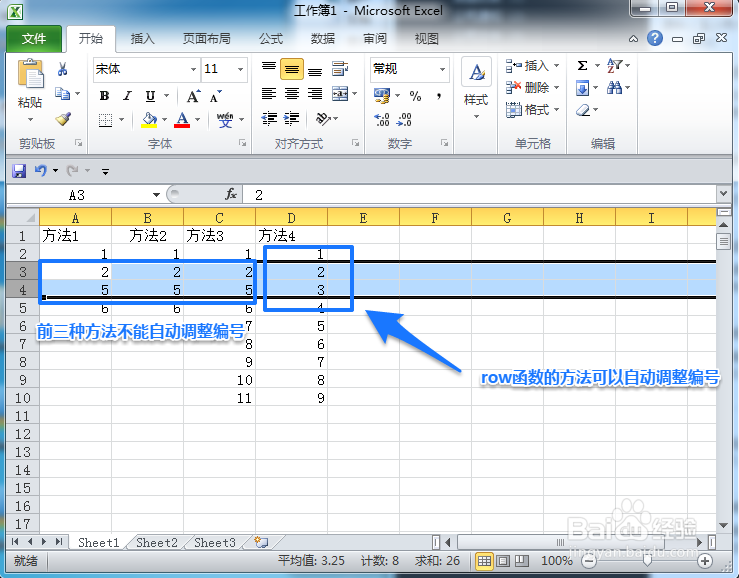Expand the Name Box dropdown
Viewport: 739px width, 578px height.
point(156,195)
